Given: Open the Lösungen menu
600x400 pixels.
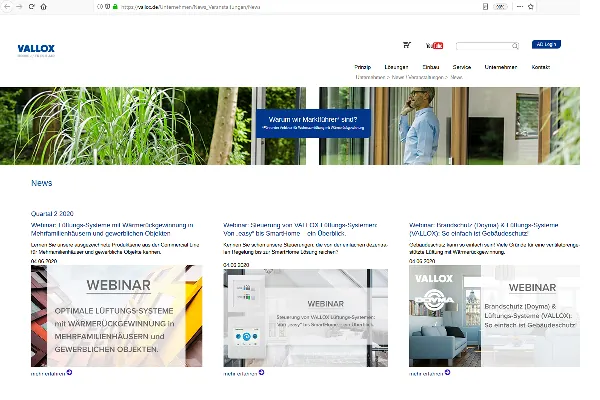Looking at the screenshot, I should (x=395, y=67).
